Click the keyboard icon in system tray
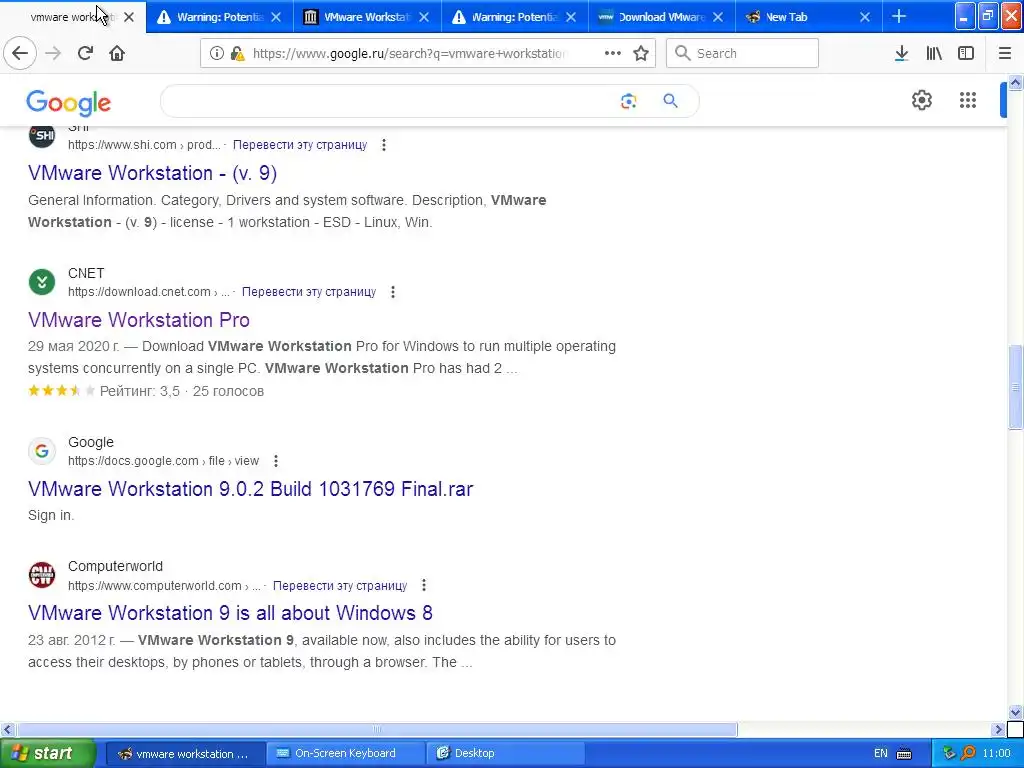The image size is (1024, 768). pos(904,754)
